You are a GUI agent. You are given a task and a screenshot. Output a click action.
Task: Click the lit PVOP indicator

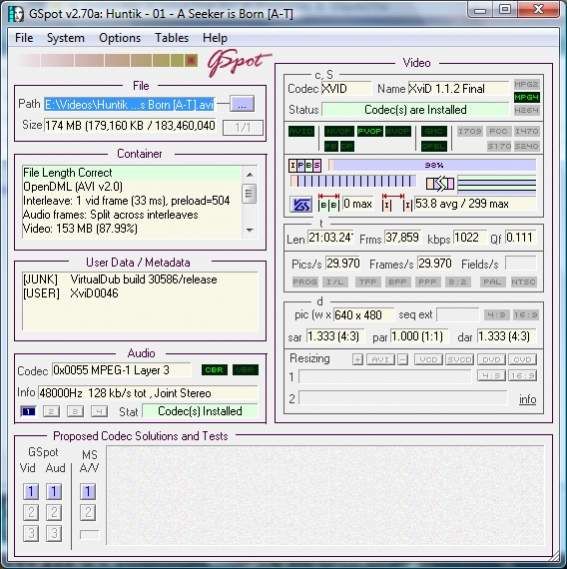pyautogui.click(x=370, y=131)
